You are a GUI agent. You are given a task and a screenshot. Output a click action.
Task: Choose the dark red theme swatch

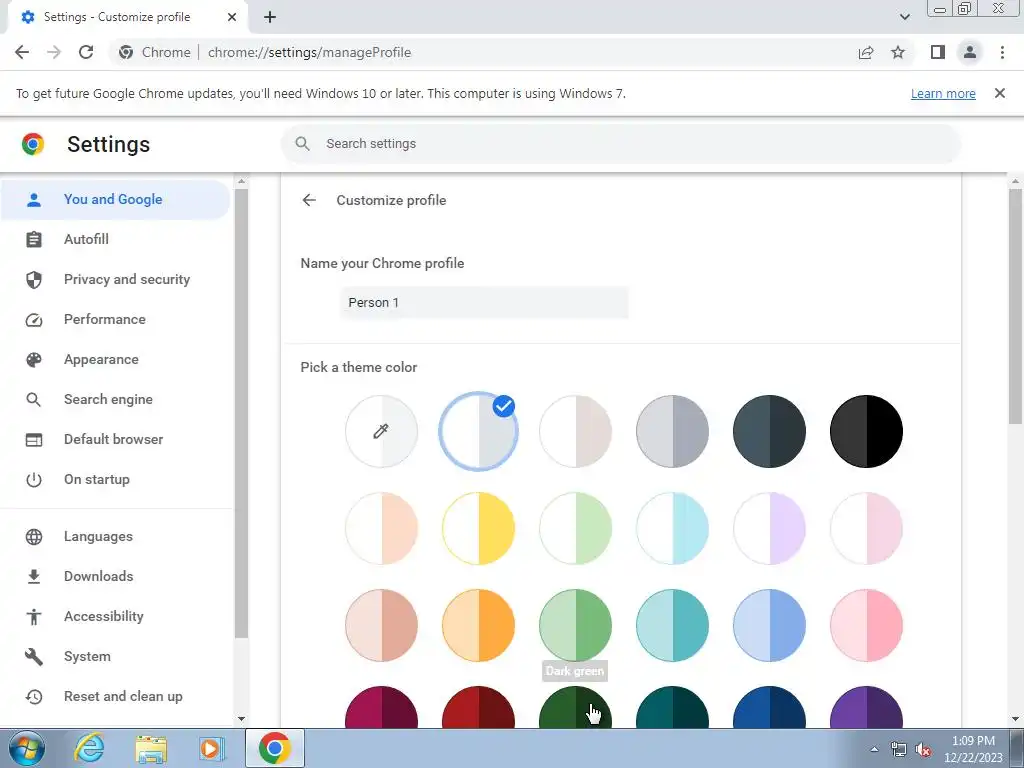click(x=479, y=708)
